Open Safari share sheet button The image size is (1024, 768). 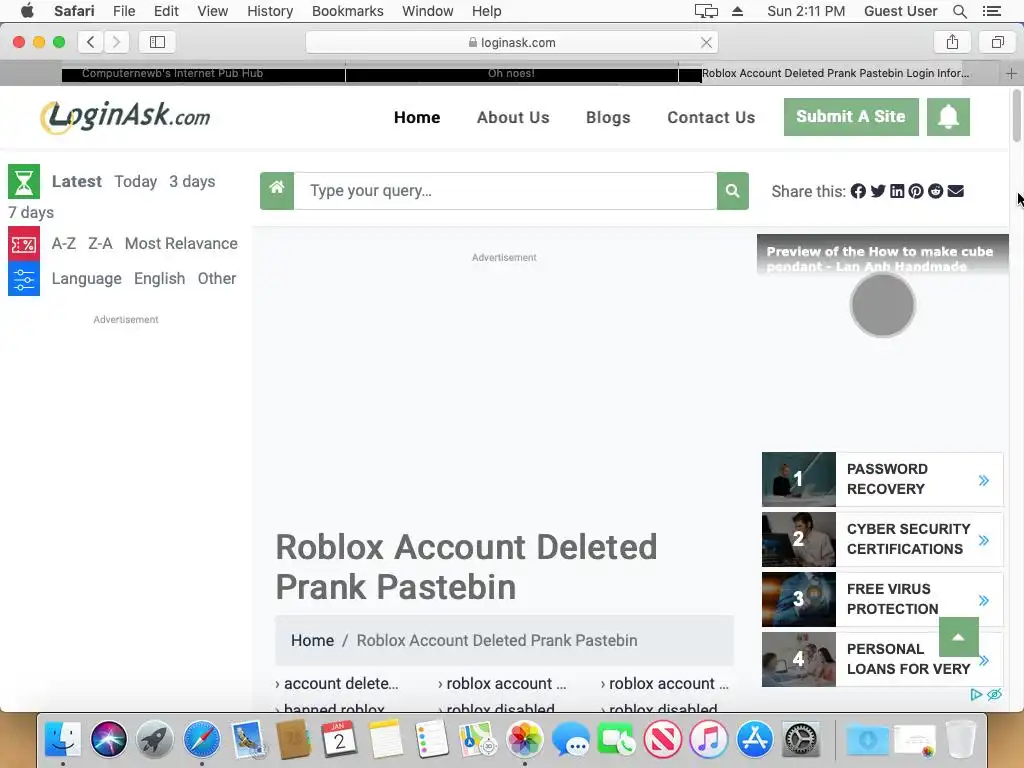click(x=952, y=42)
